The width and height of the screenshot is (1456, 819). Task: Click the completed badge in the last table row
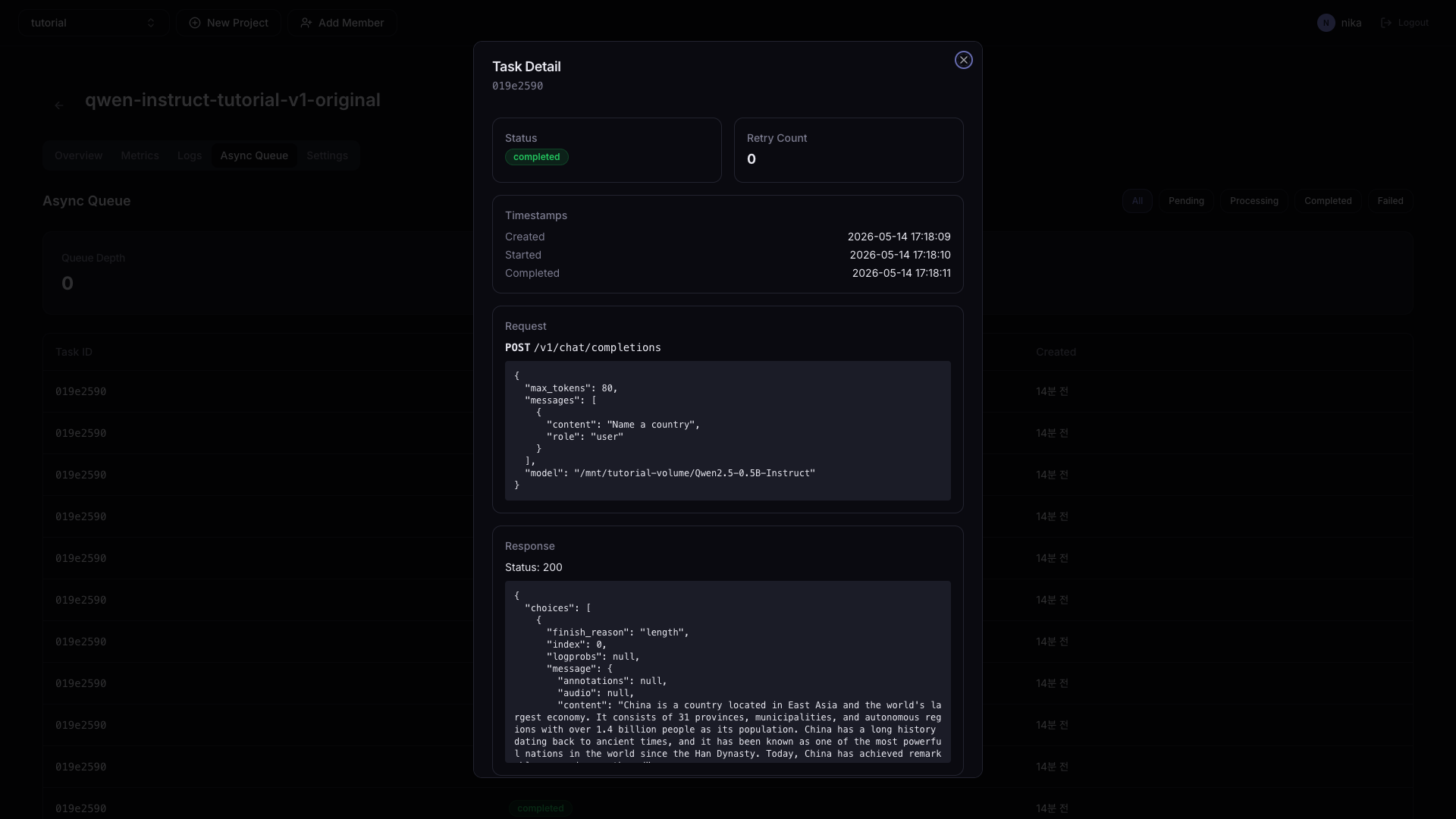(x=540, y=808)
